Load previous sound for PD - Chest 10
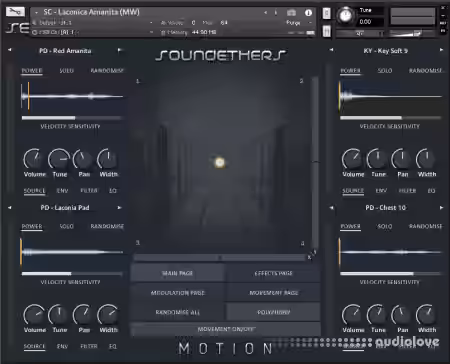450x364 pixels. [x=331, y=207]
